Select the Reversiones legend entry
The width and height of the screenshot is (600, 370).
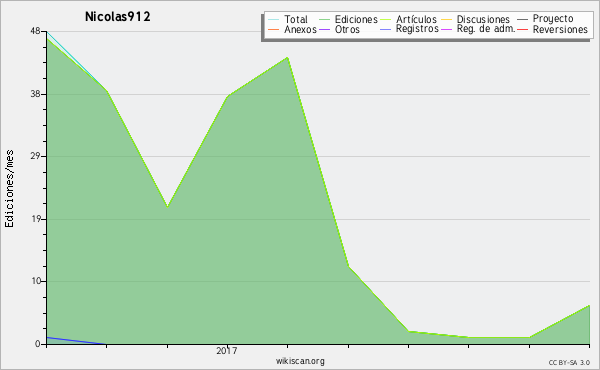coord(553,29)
